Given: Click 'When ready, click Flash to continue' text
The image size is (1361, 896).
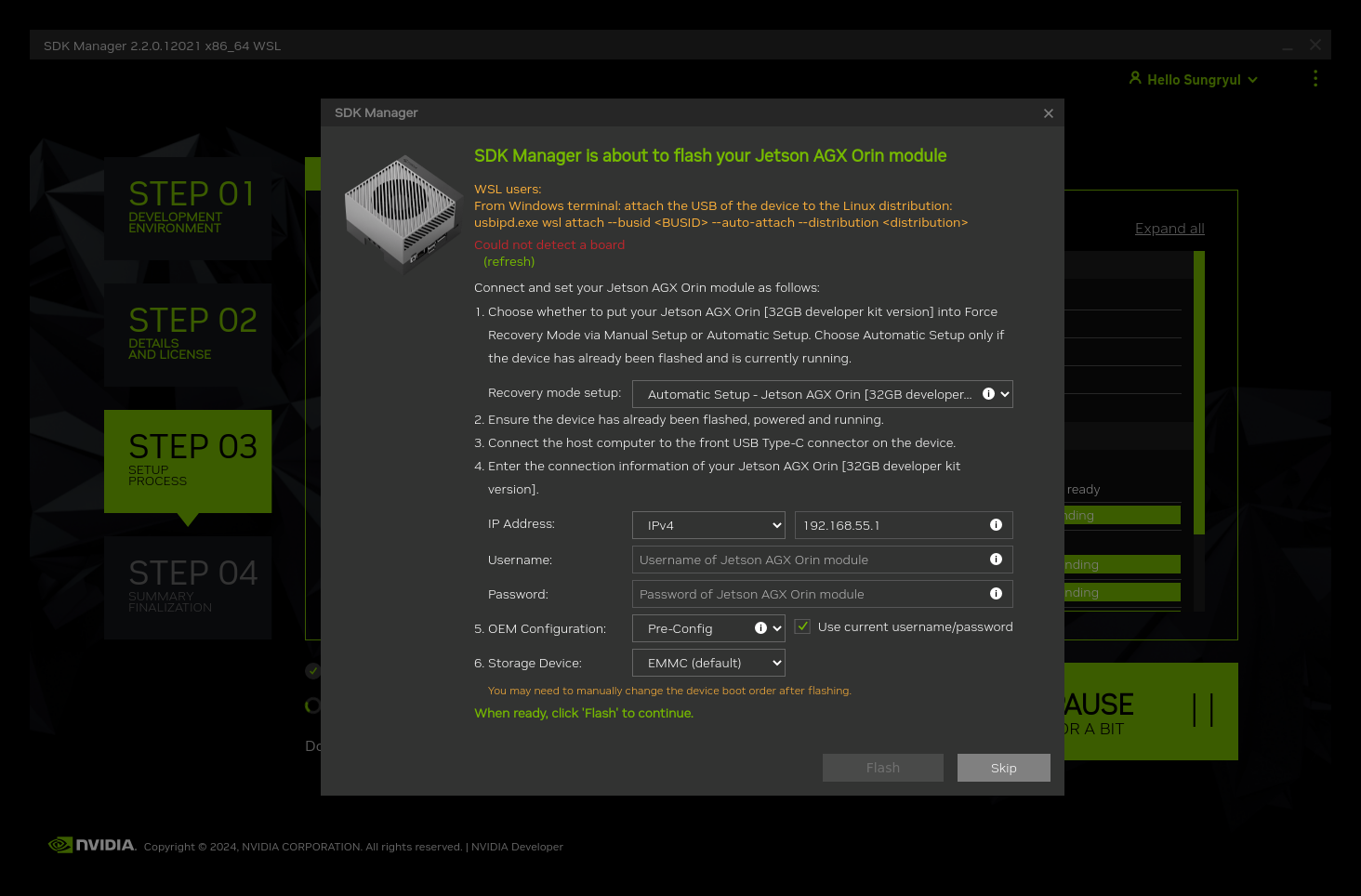Looking at the screenshot, I should point(584,714).
